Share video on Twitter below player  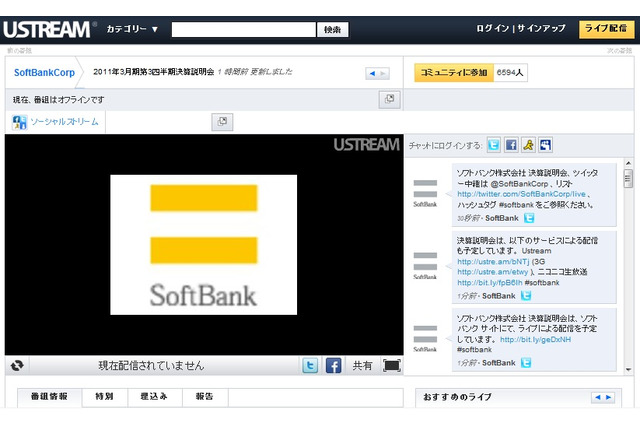click(x=310, y=365)
